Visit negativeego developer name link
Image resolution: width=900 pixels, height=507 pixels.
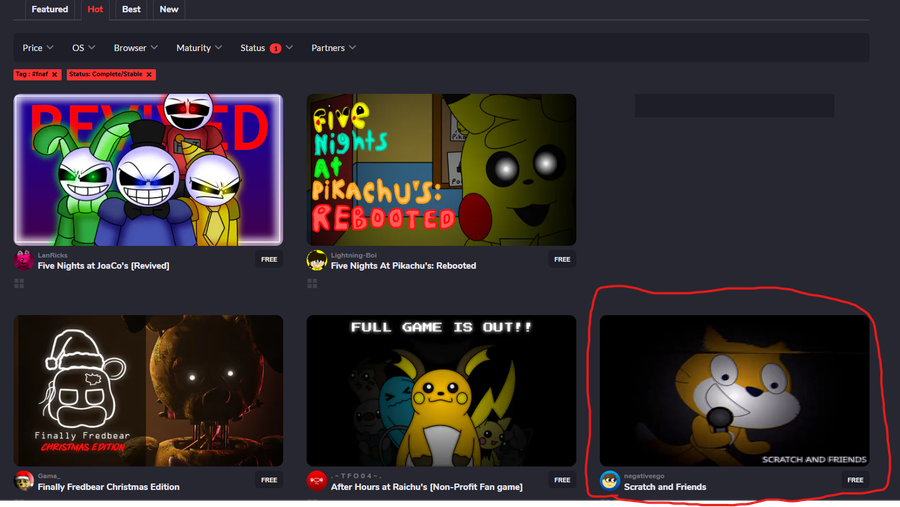click(x=644, y=476)
